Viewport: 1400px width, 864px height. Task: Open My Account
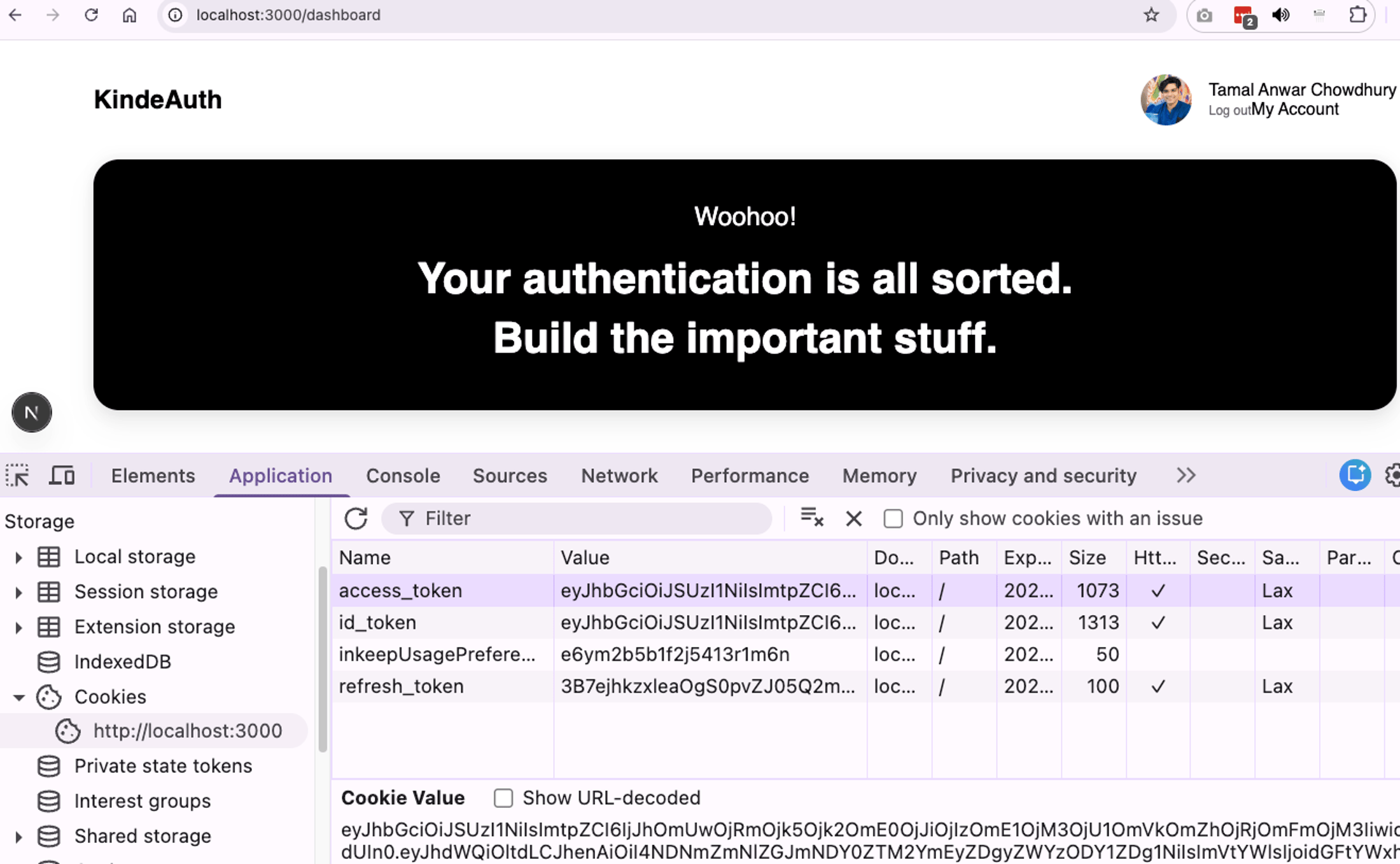click(x=1294, y=109)
